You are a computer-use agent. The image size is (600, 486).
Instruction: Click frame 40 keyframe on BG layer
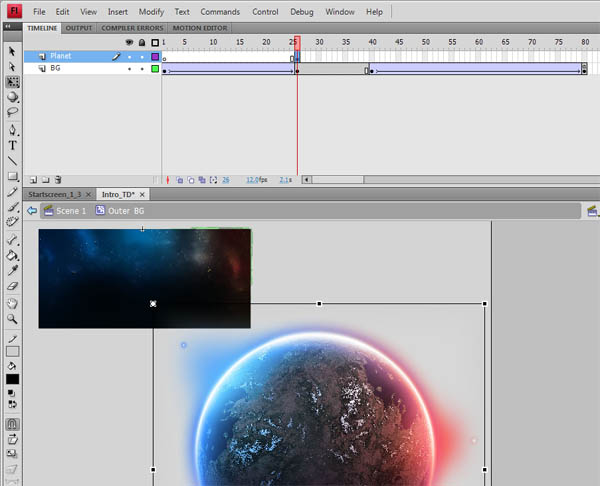[x=372, y=69]
